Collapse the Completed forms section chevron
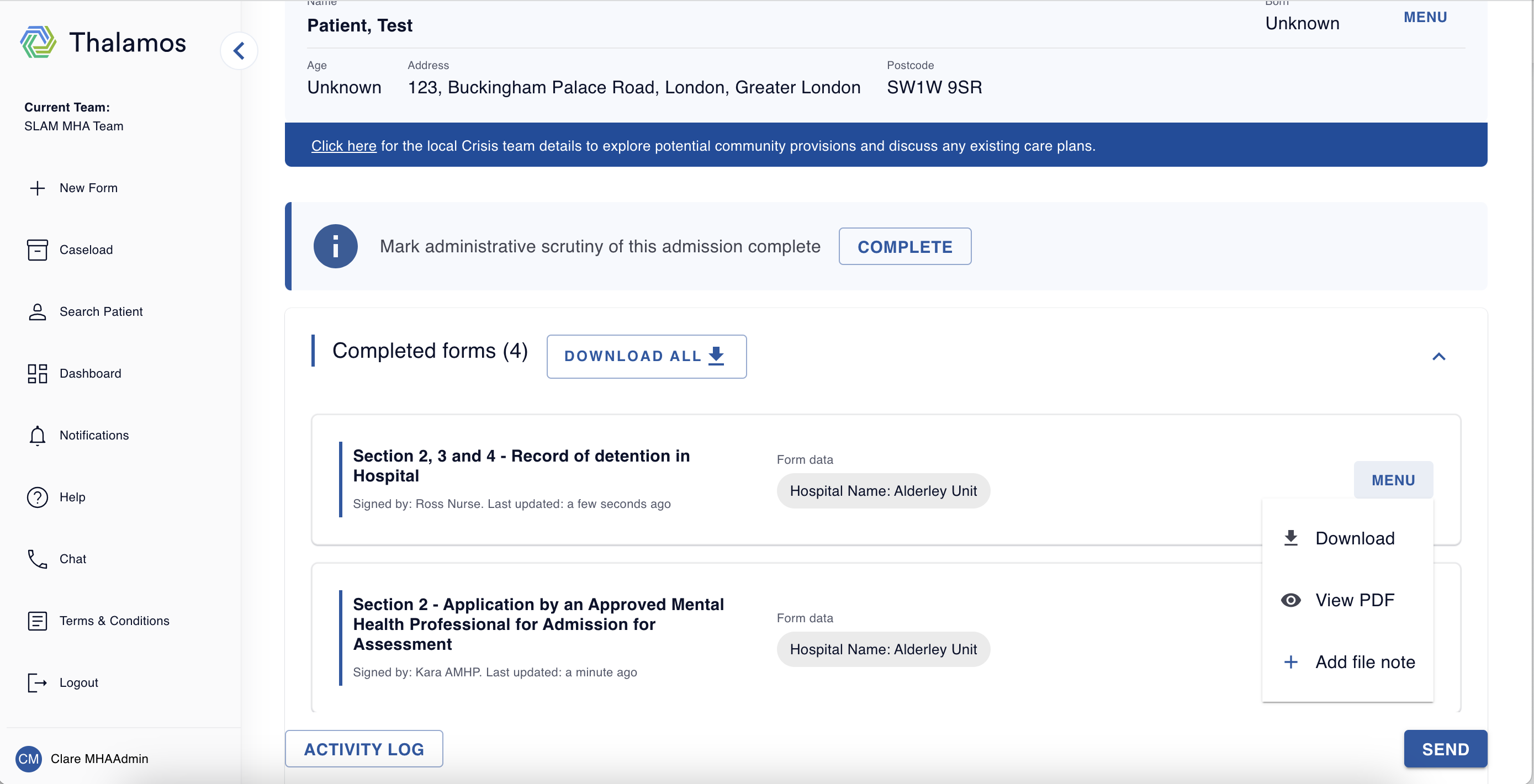The height and width of the screenshot is (784, 1534). pos(1438,357)
